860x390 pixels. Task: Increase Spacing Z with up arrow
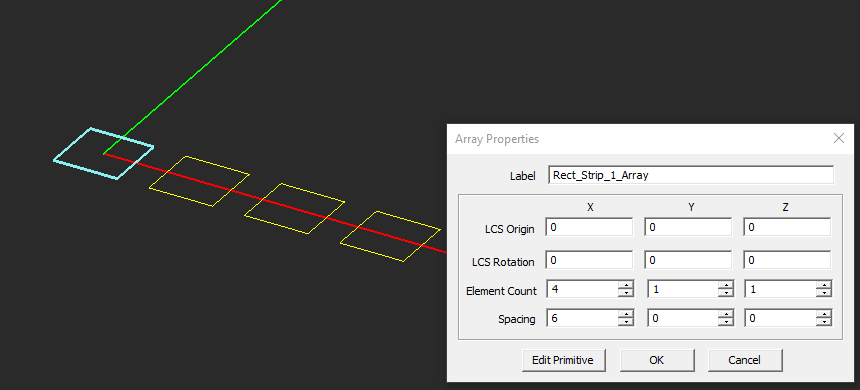824,314
